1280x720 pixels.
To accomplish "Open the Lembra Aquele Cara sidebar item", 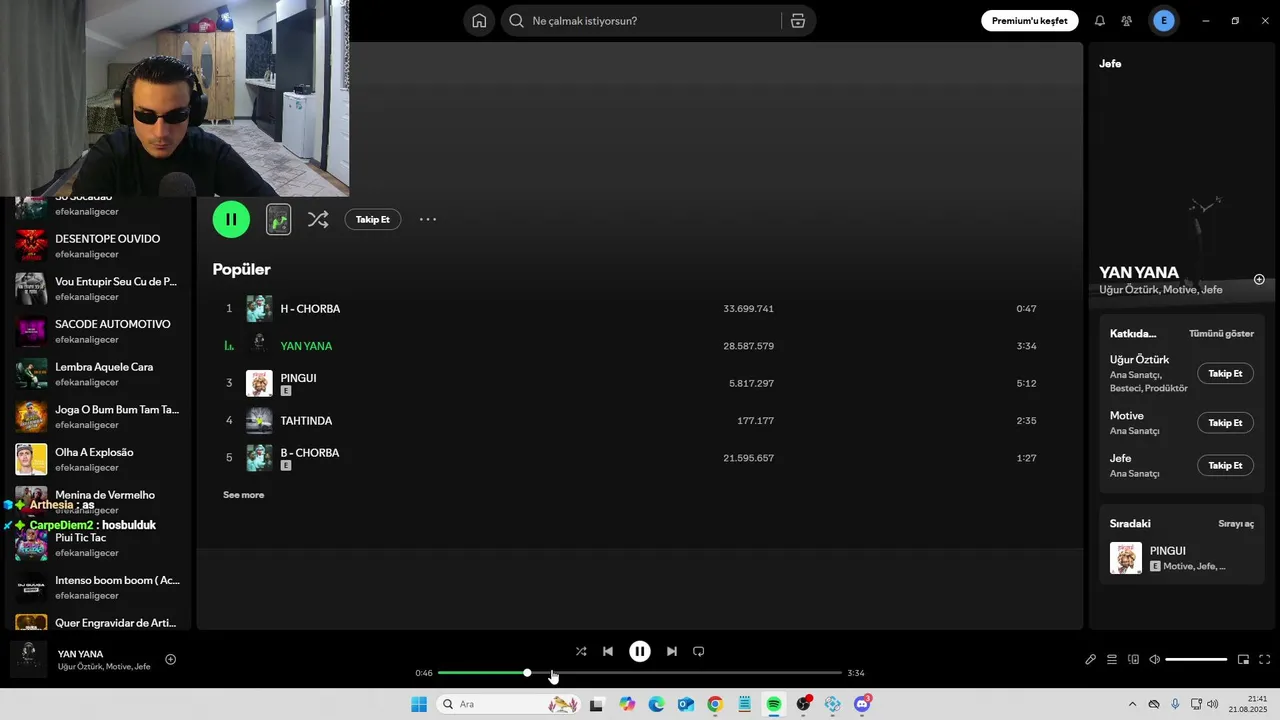I will (x=98, y=374).
